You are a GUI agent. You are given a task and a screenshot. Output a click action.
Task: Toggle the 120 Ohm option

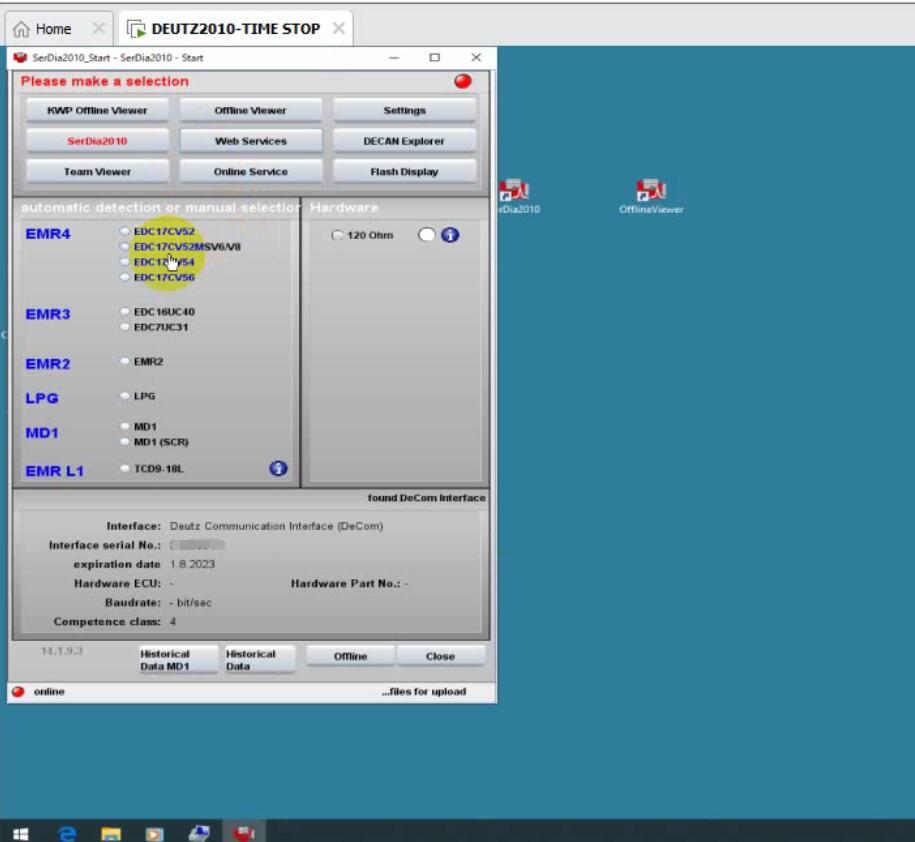point(337,235)
